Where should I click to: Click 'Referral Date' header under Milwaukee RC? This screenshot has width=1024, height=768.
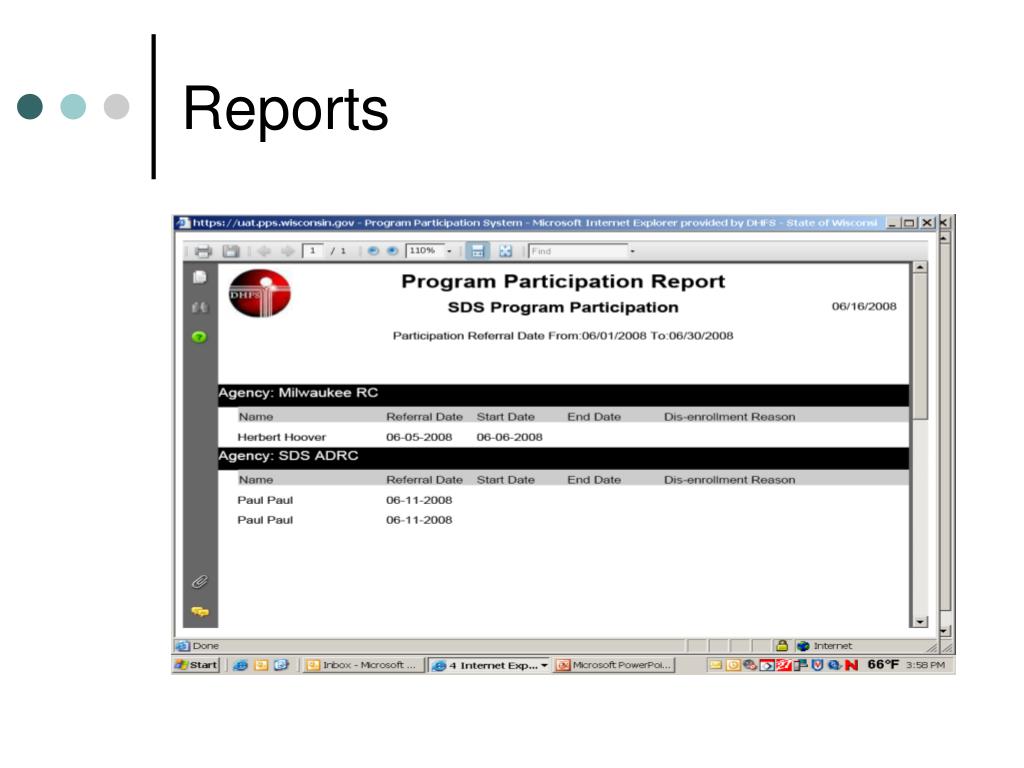pos(424,417)
